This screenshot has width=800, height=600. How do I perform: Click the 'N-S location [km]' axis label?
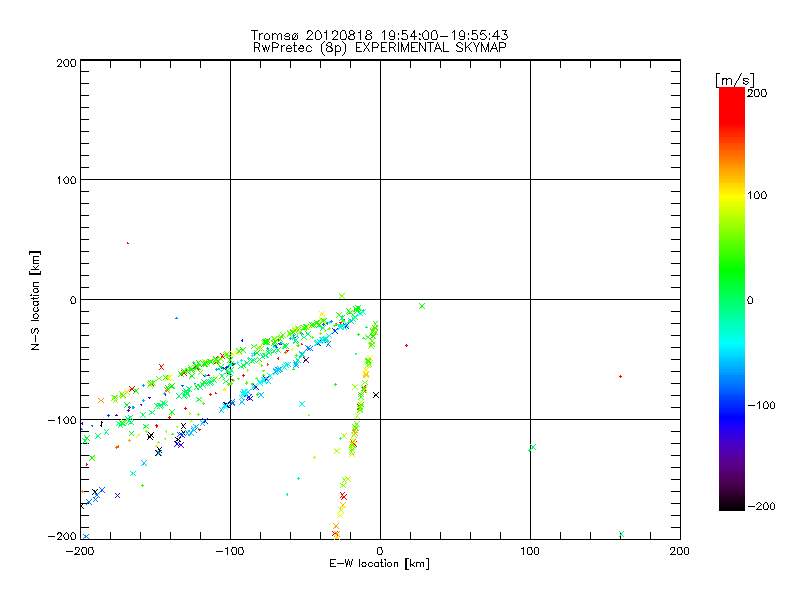pyautogui.click(x=35, y=300)
